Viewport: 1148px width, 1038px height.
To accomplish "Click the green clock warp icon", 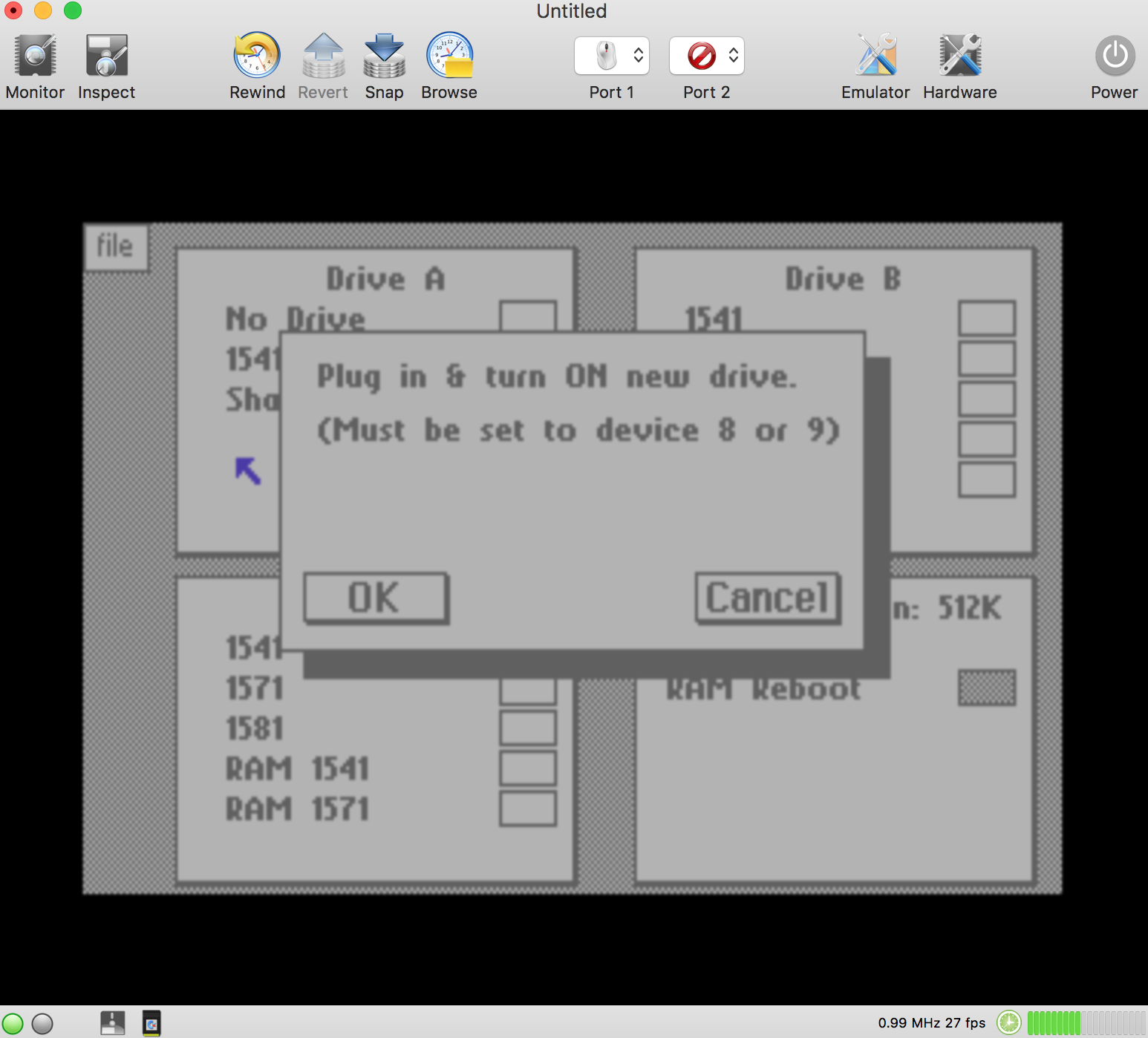I will (x=1008, y=1023).
